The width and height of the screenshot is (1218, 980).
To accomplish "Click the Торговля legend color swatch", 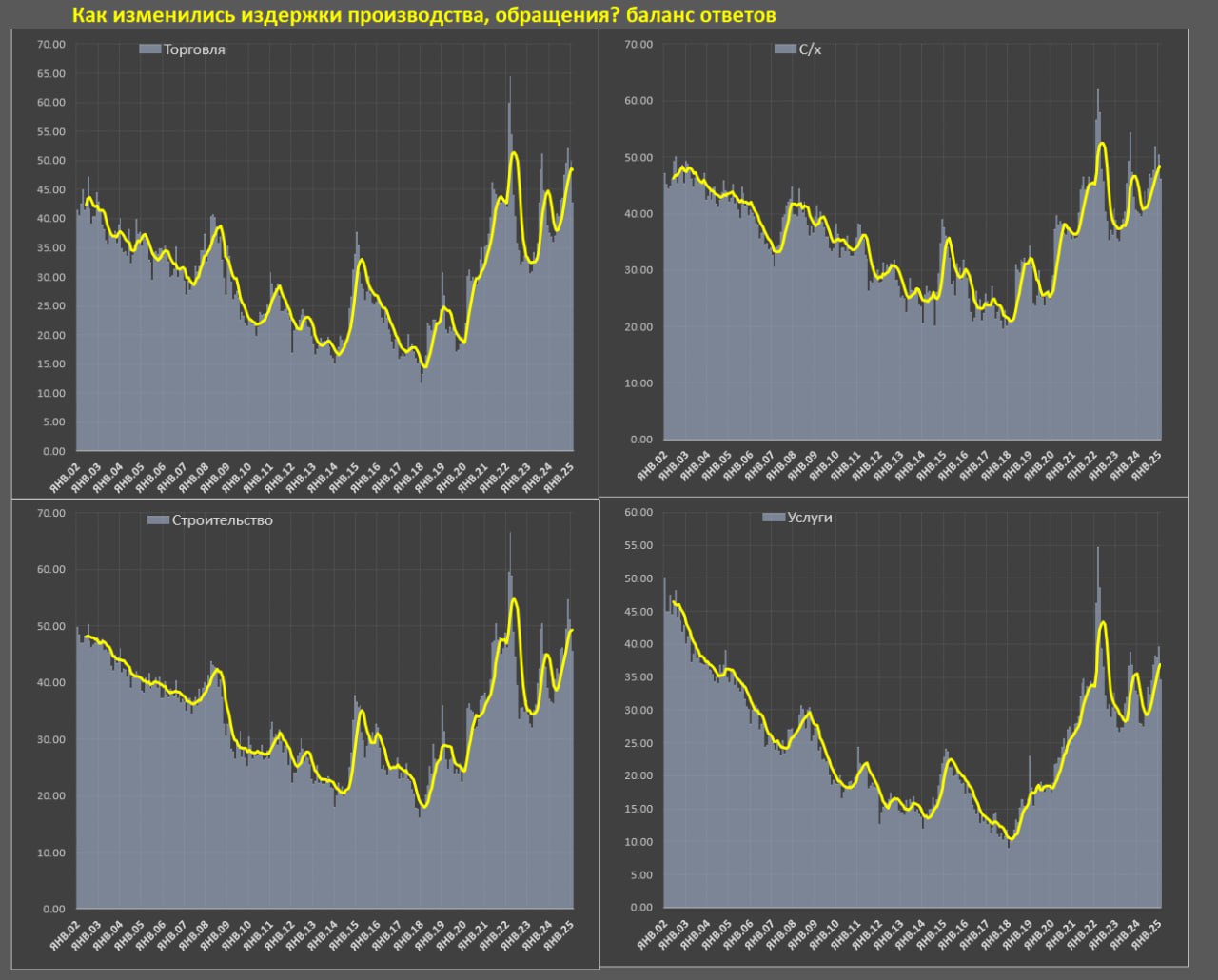I will 150,49.
